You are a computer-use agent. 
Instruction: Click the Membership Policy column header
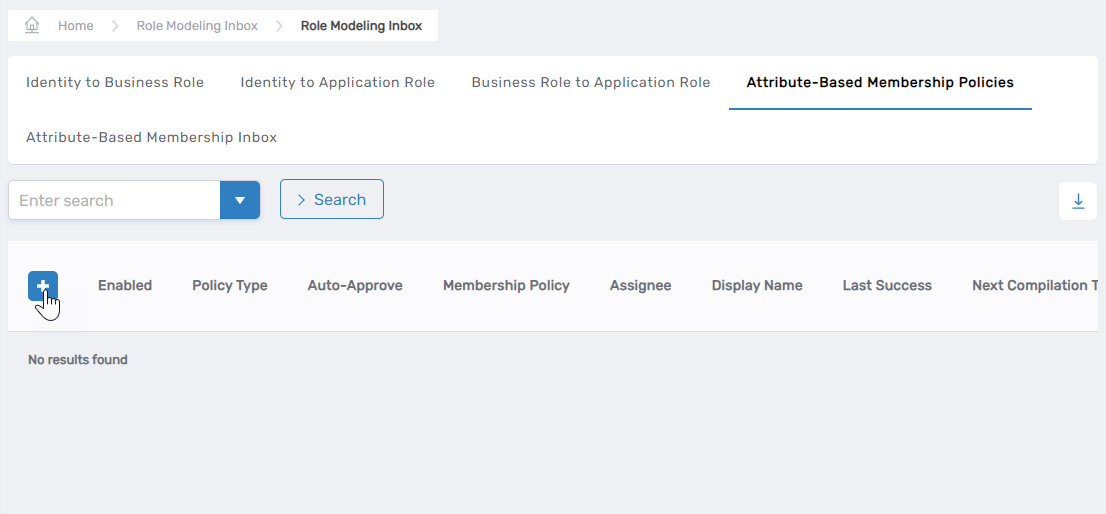tap(506, 286)
